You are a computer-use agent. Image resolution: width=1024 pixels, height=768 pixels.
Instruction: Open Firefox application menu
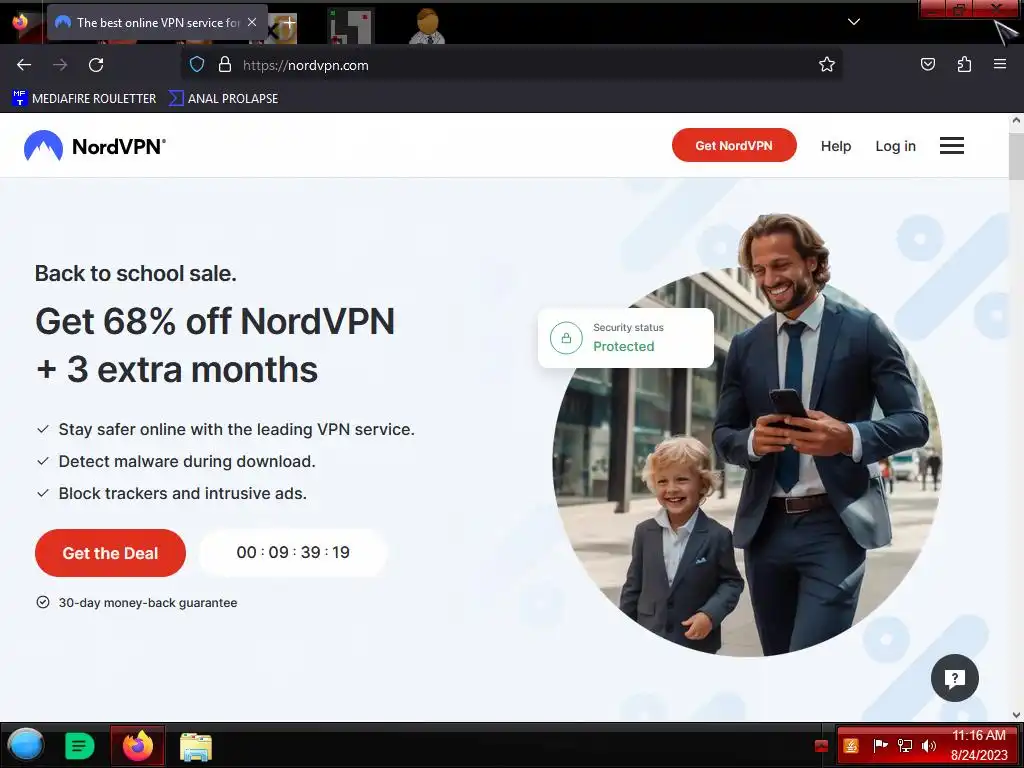click(999, 64)
